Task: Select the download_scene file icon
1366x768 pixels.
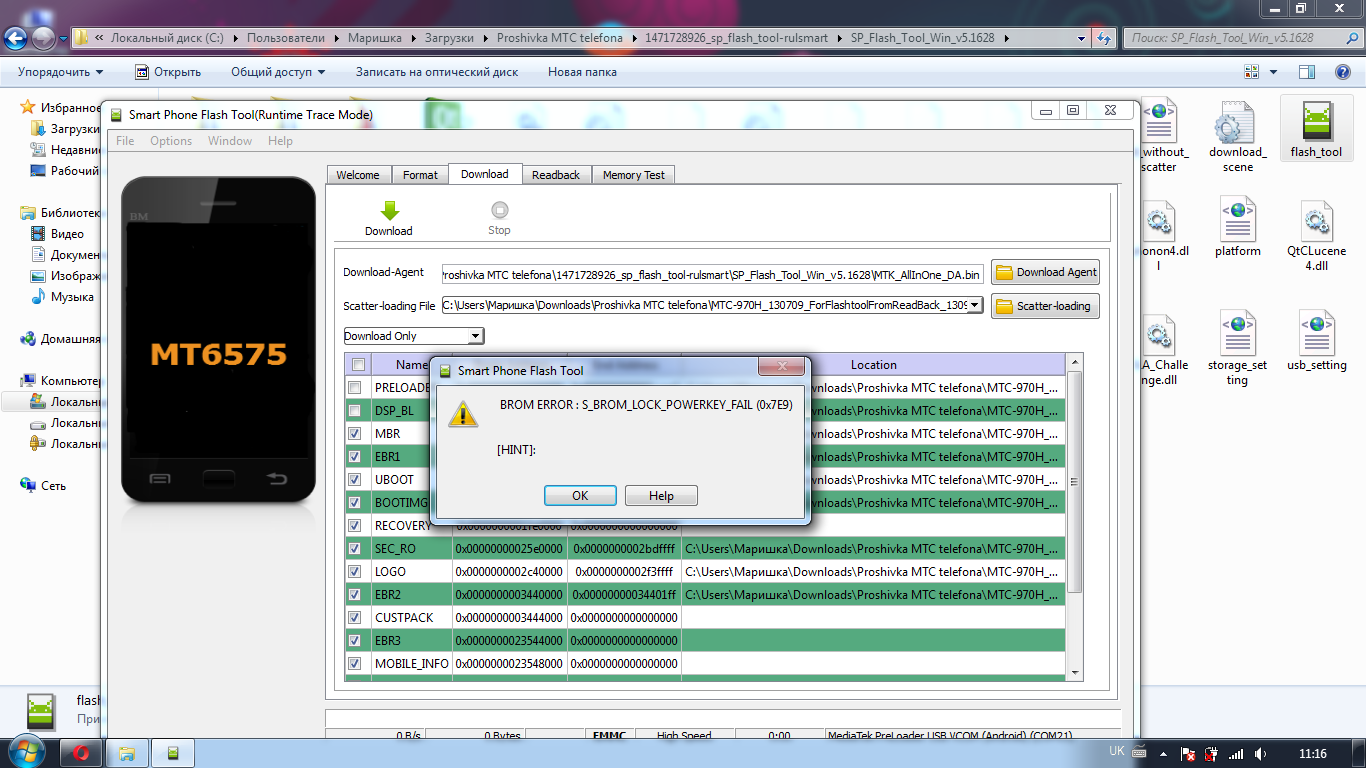Action: 1236,122
